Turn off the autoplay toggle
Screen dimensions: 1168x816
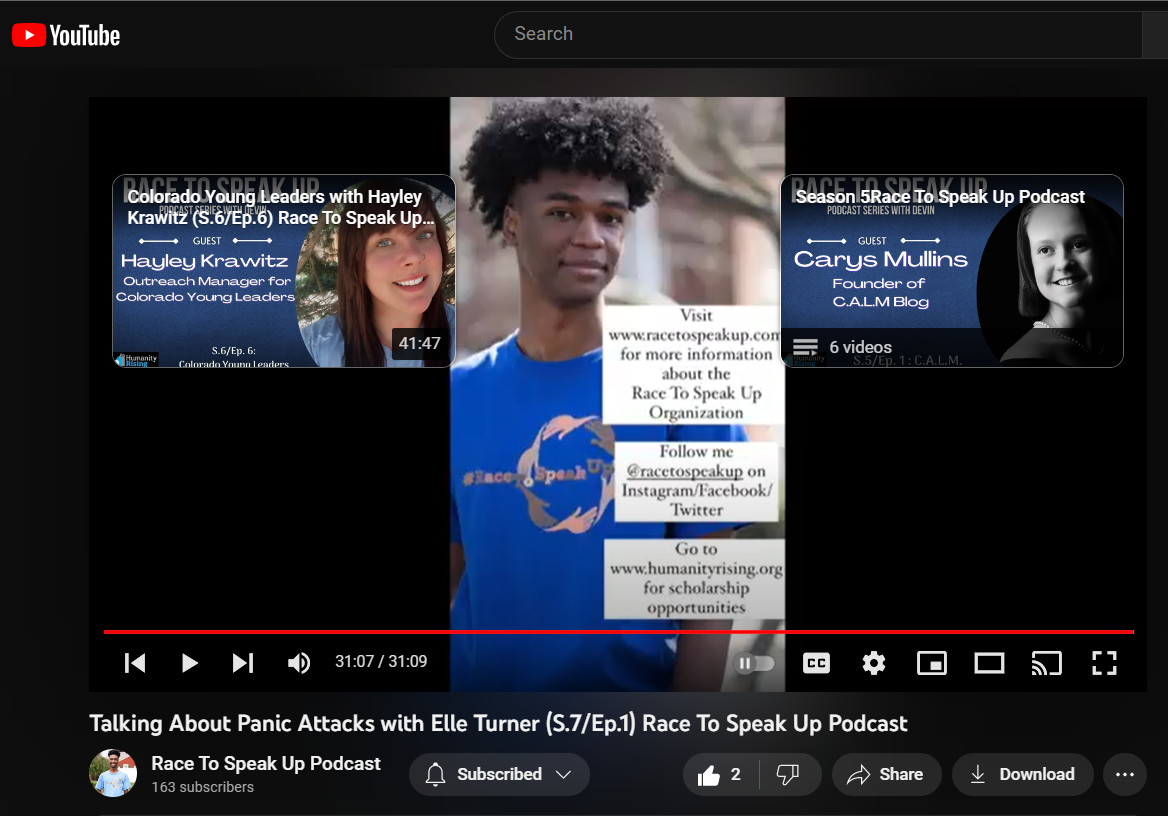(x=754, y=663)
